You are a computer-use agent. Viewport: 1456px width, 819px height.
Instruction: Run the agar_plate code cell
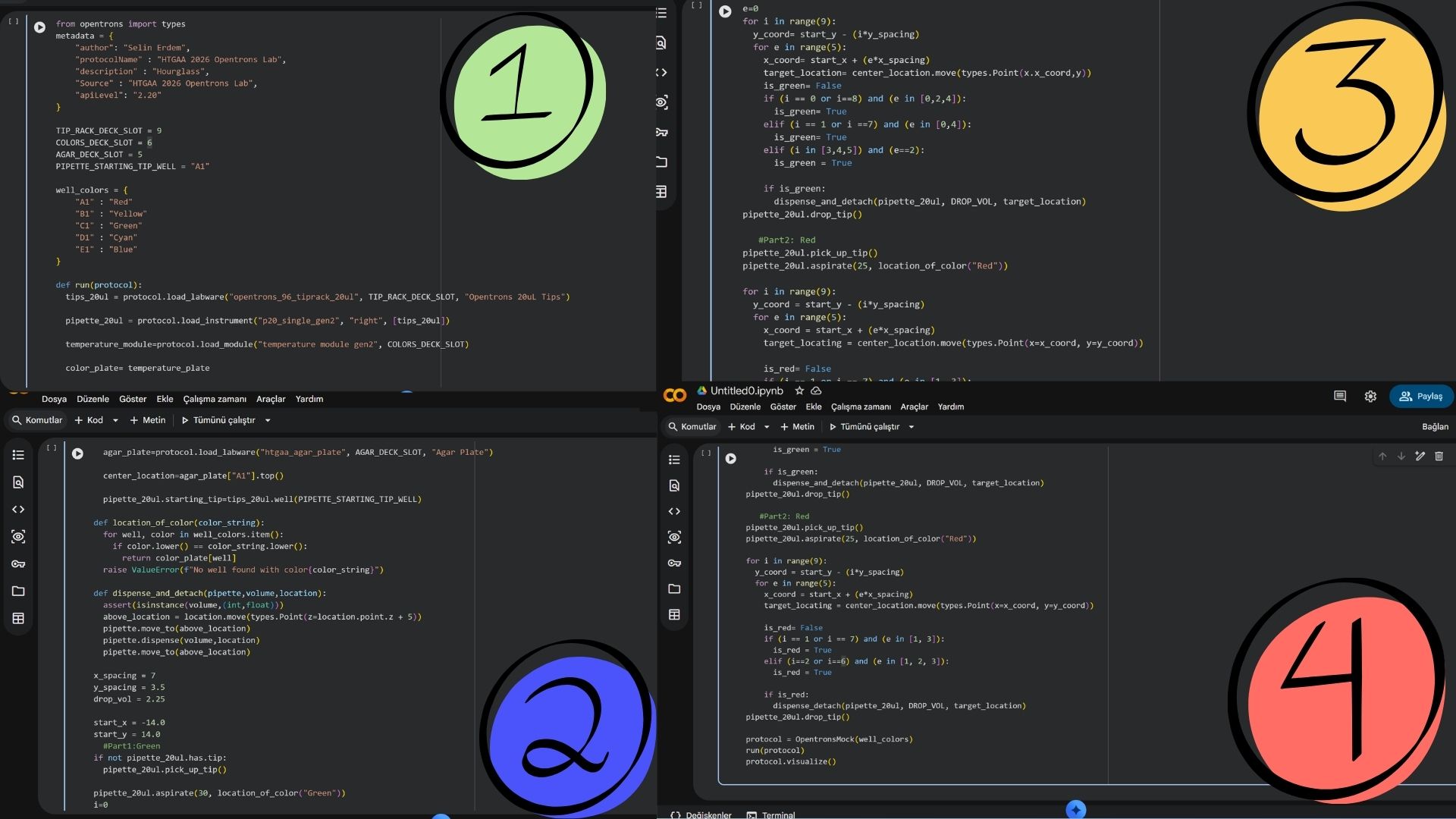pyautogui.click(x=77, y=453)
